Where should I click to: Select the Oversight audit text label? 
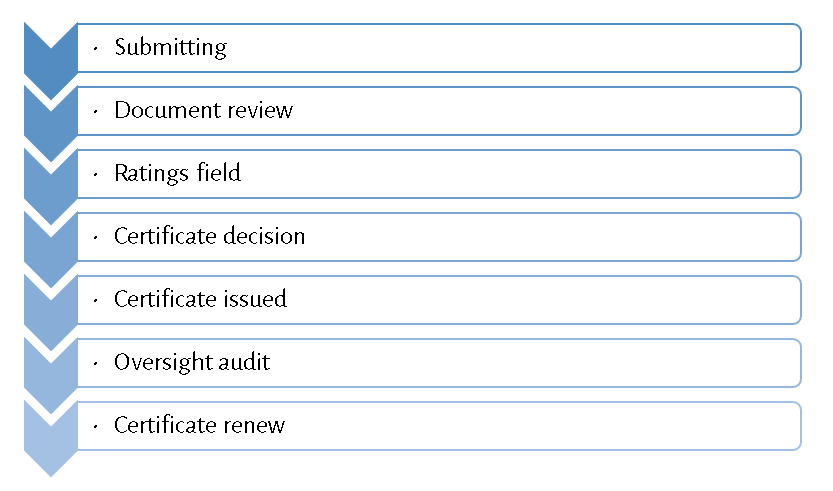pos(192,362)
